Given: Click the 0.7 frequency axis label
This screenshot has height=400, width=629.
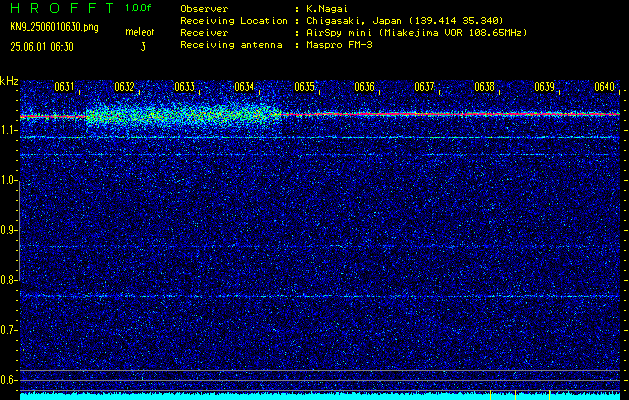Looking at the screenshot, I should point(8,330).
